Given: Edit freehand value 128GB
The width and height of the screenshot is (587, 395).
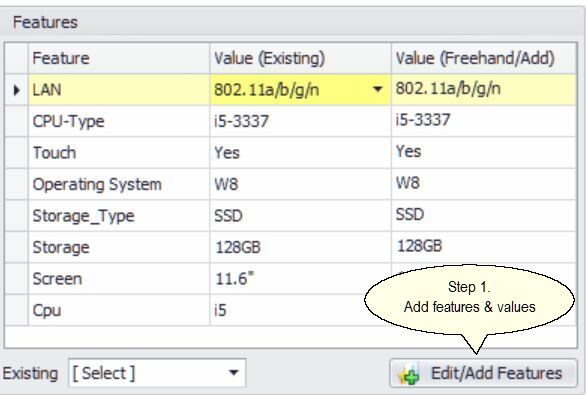Looking at the screenshot, I should tap(483, 247).
